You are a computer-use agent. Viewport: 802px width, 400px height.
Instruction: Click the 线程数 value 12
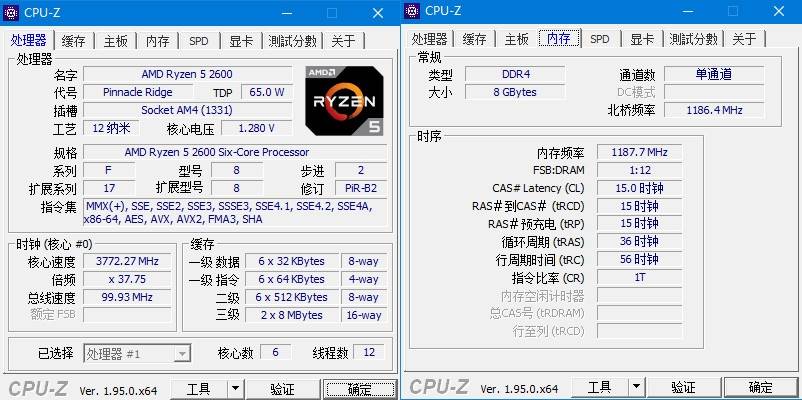(369, 352)
